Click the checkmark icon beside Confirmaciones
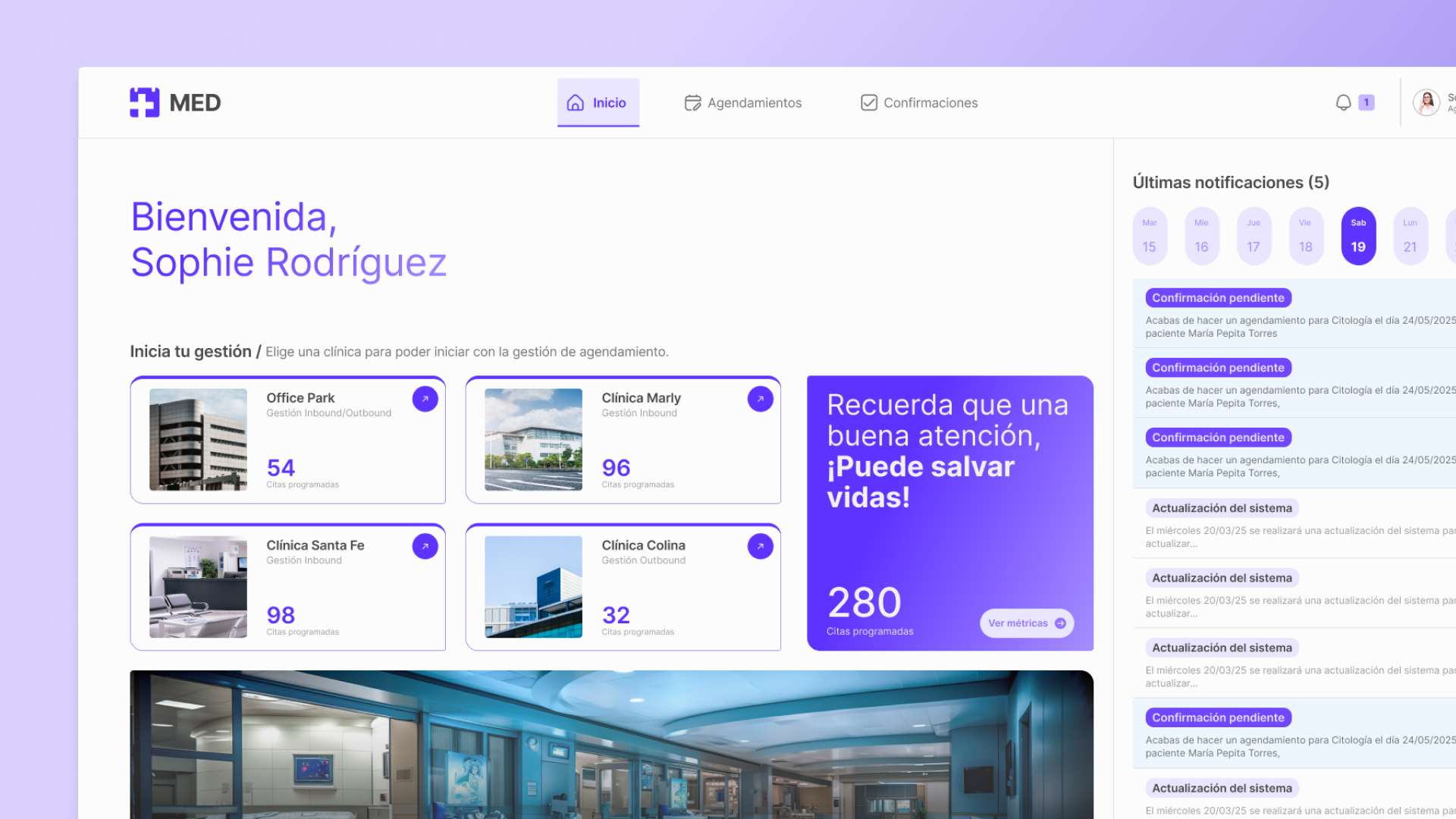The image size is (1456, 819). point(868,102)
